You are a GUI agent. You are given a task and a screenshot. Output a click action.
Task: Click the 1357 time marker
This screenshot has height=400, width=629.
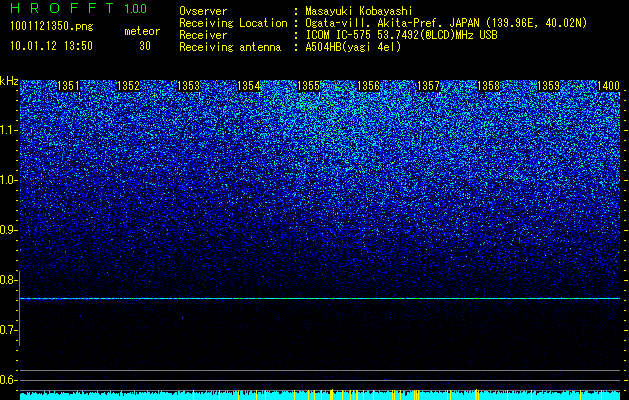[428, 86]
